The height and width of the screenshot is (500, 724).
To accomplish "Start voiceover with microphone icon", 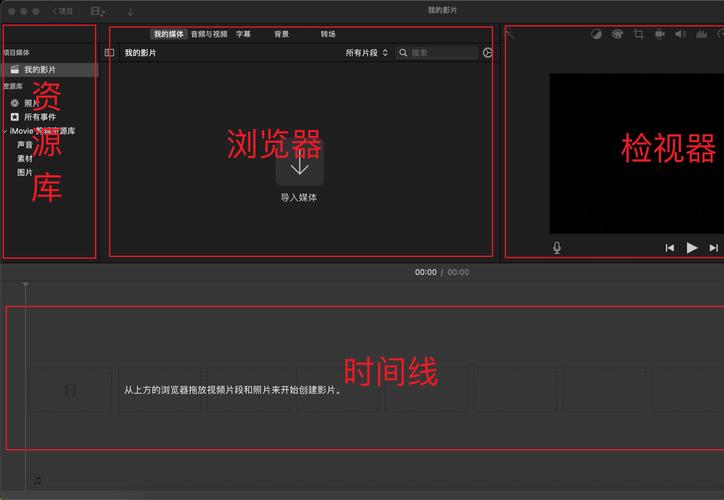I will [557, 248].
